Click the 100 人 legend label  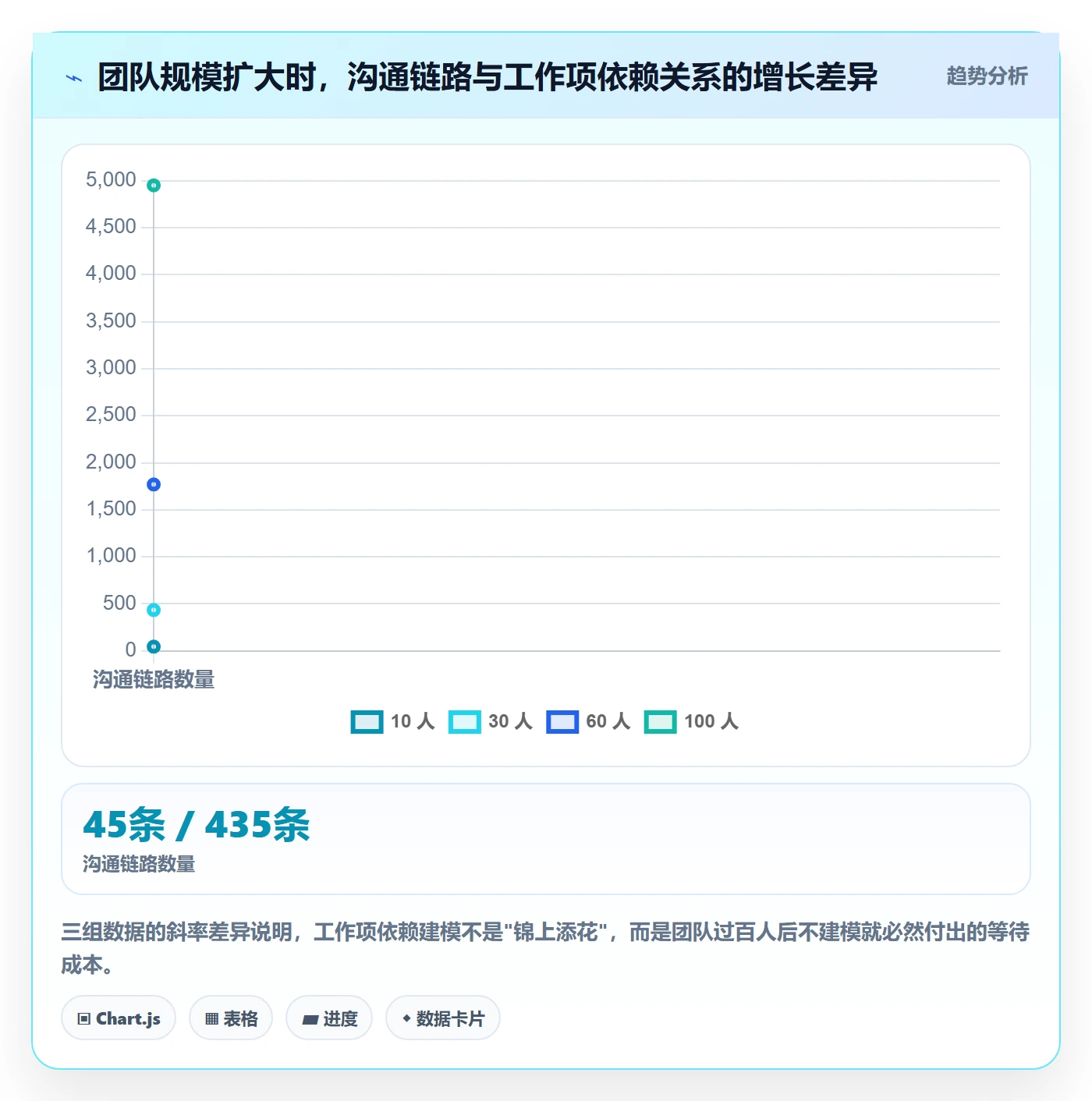click(x=711, y=721)
